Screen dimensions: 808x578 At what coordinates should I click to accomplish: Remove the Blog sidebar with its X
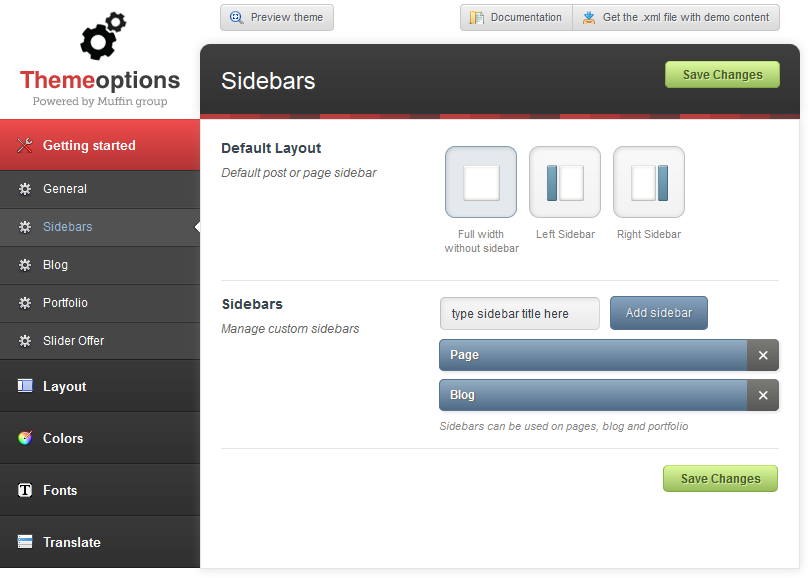coord(763,395)
